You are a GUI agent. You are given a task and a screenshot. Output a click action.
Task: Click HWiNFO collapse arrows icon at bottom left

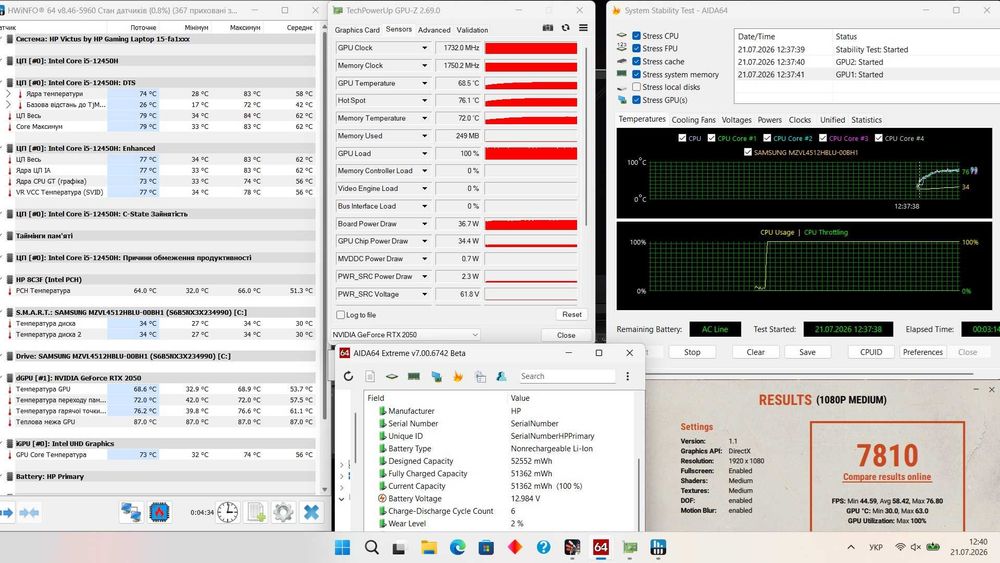(29, 513)
